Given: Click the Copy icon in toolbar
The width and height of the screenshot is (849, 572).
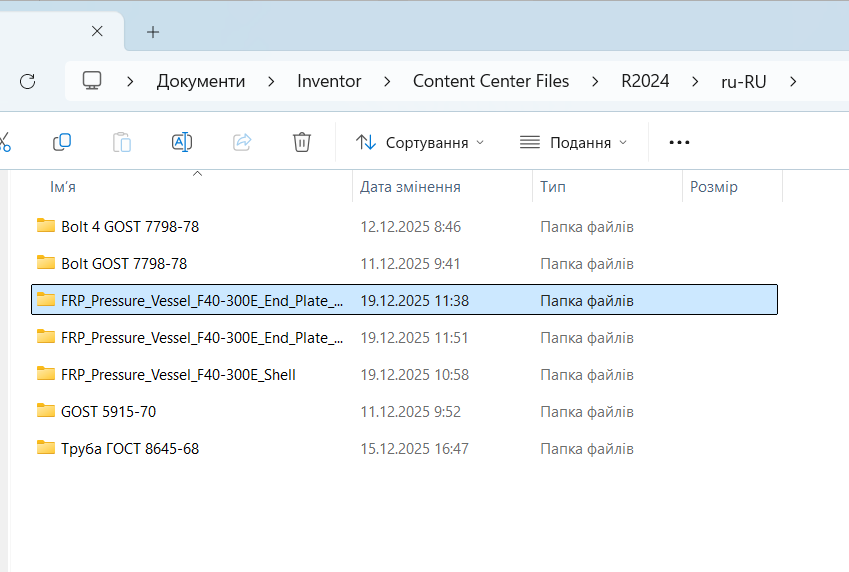Looking at the screenshot, I should (x=62, y=142).
